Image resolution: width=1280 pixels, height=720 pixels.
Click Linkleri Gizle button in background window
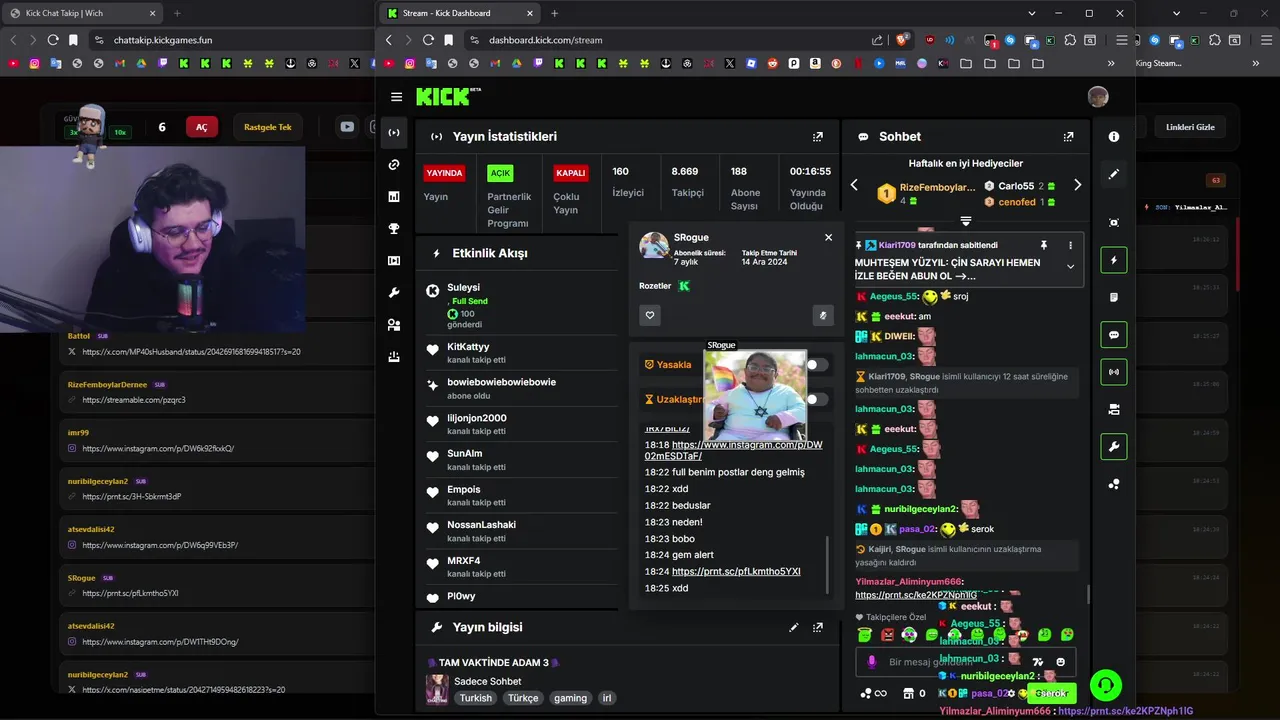click(x=1190, y=127)
